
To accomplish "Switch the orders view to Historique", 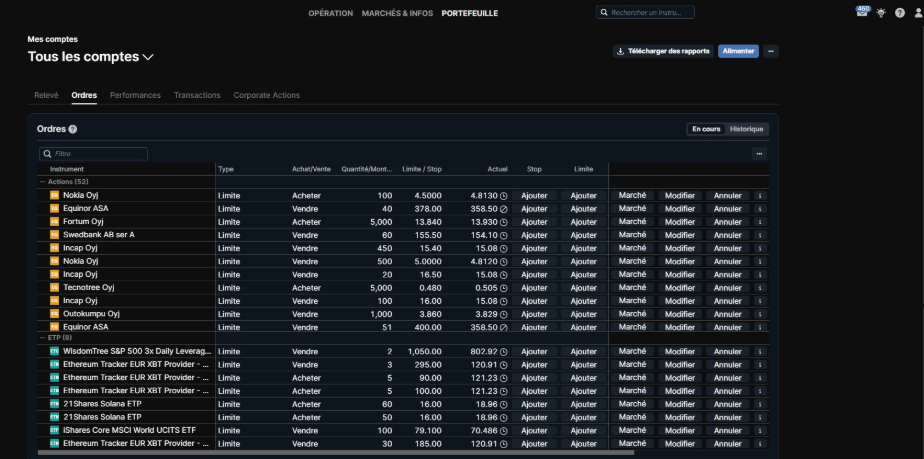I will pyautogui.click(x=746, y=129).
